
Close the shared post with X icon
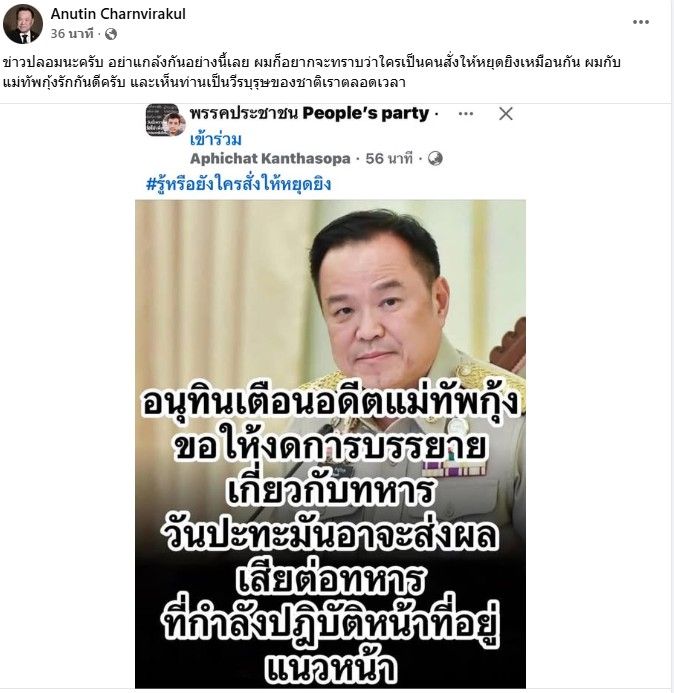(506, 114)
